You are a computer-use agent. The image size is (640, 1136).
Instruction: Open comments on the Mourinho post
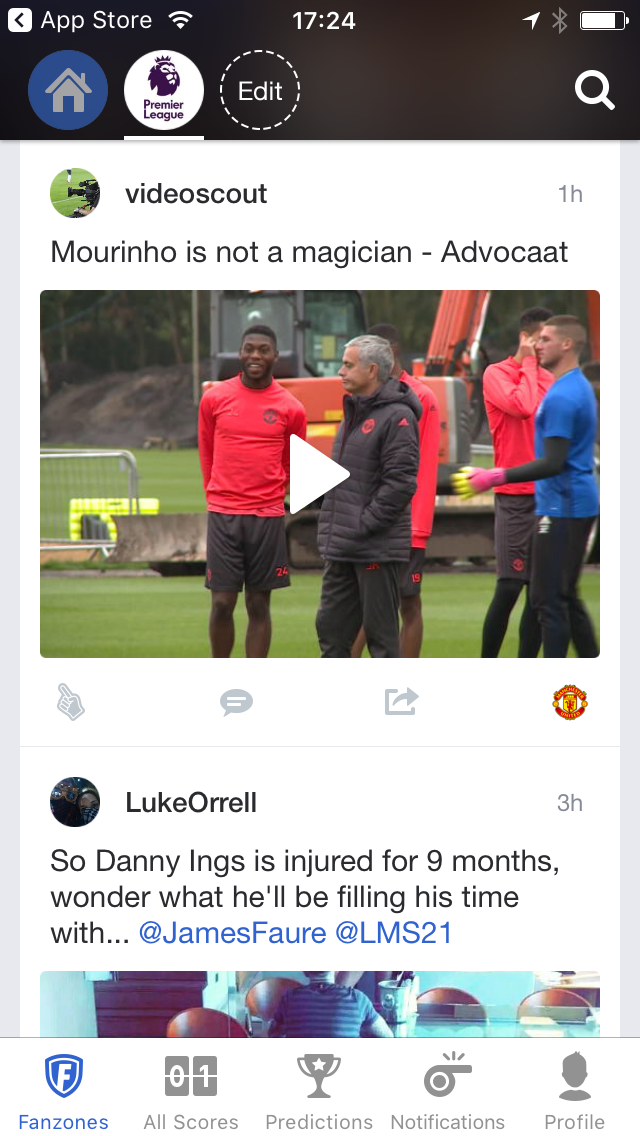click(236, 702)
